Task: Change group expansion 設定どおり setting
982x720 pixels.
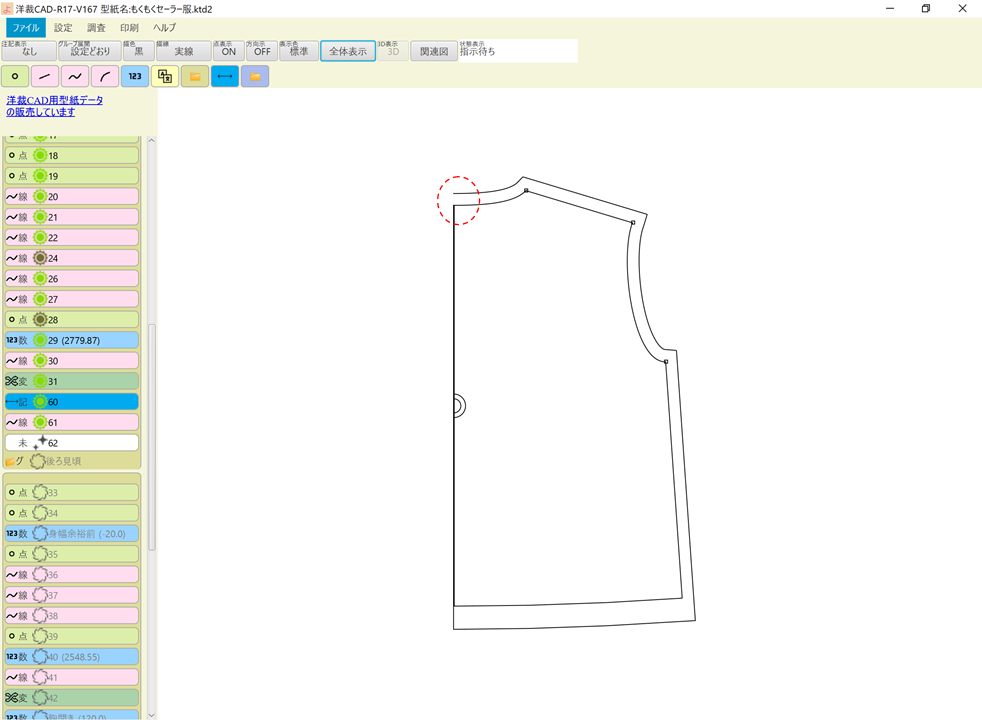Action: 90,51
